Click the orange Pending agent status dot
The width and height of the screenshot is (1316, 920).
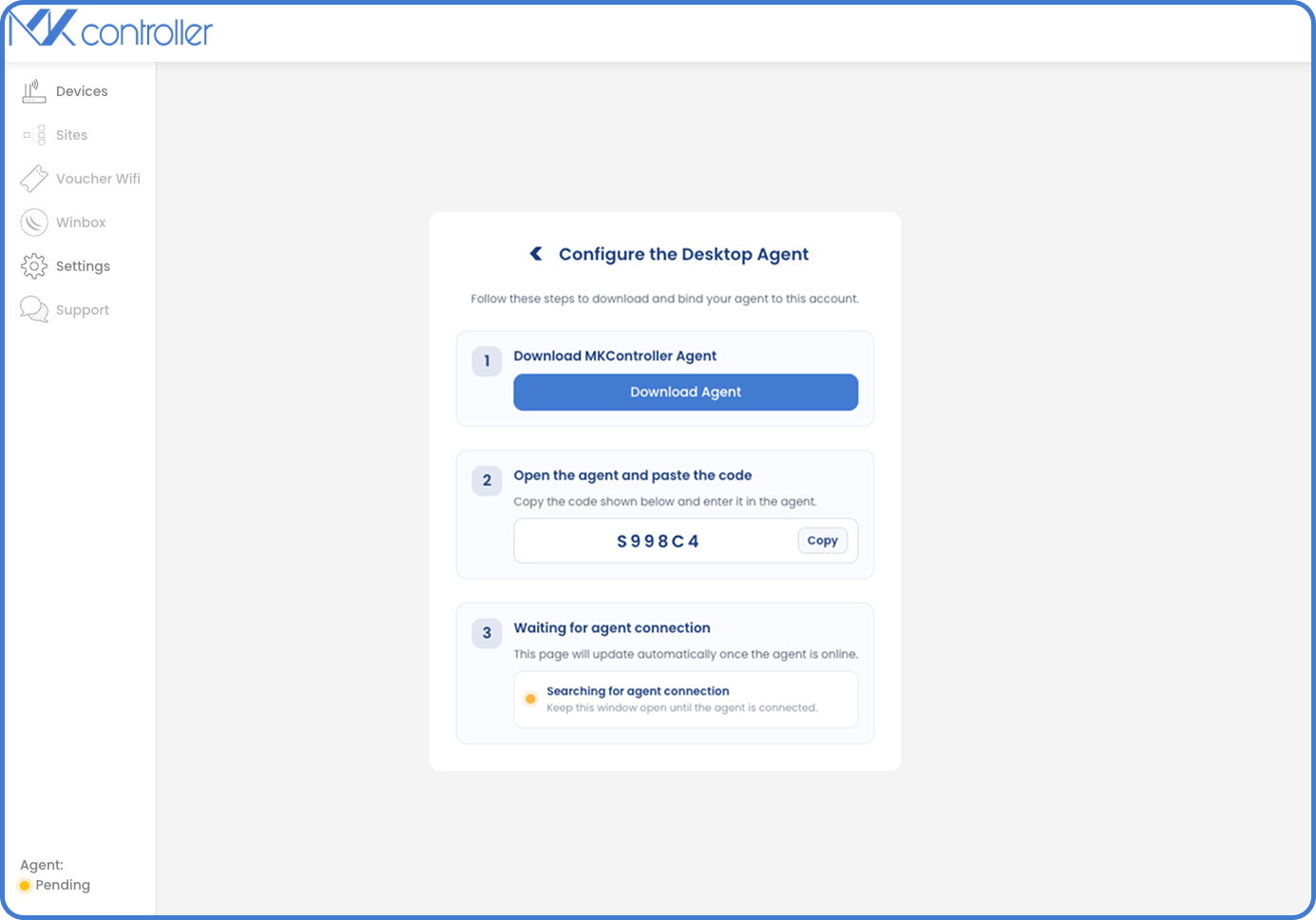(x=25, y=886)
